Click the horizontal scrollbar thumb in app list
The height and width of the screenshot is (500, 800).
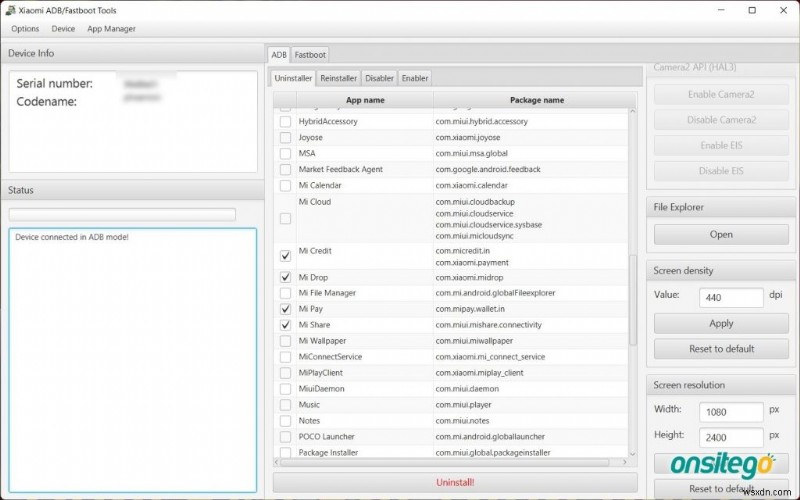444,462
